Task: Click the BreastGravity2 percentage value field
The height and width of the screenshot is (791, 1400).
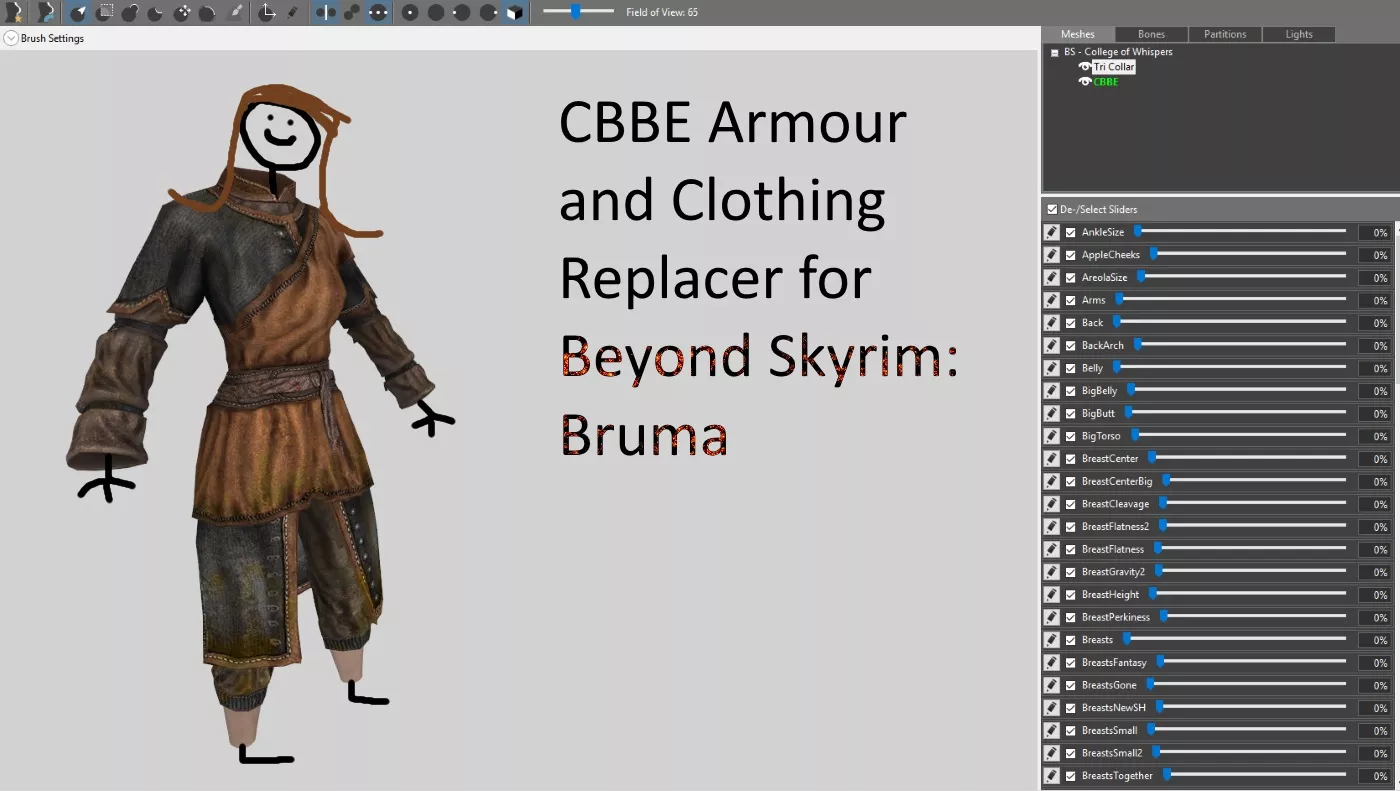Action: pyautogui.click(x=1374, y=572)
